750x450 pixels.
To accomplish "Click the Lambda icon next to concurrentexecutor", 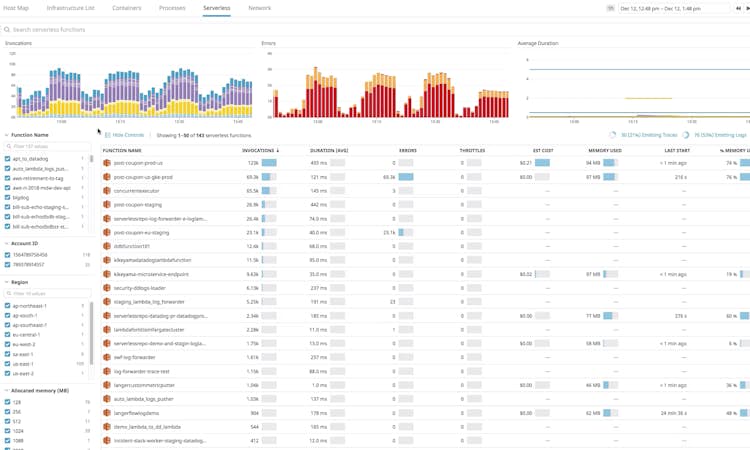I will pos(107,190).
